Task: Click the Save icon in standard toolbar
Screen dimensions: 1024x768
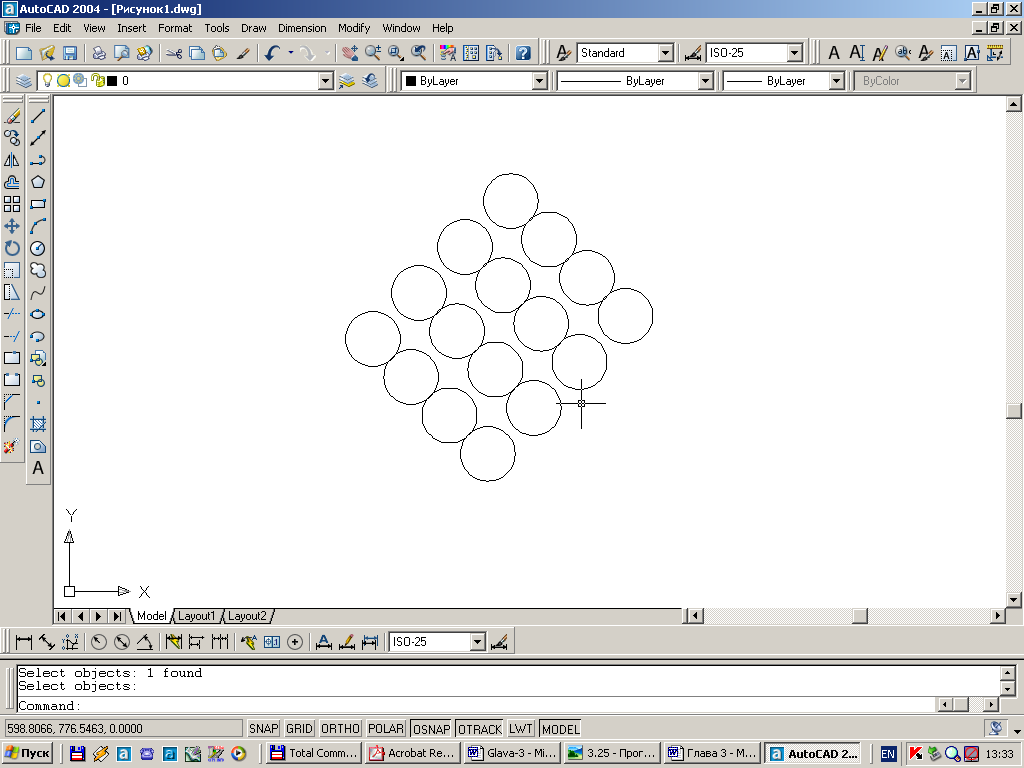Action: pyautogui.click(x=70, y=53)
